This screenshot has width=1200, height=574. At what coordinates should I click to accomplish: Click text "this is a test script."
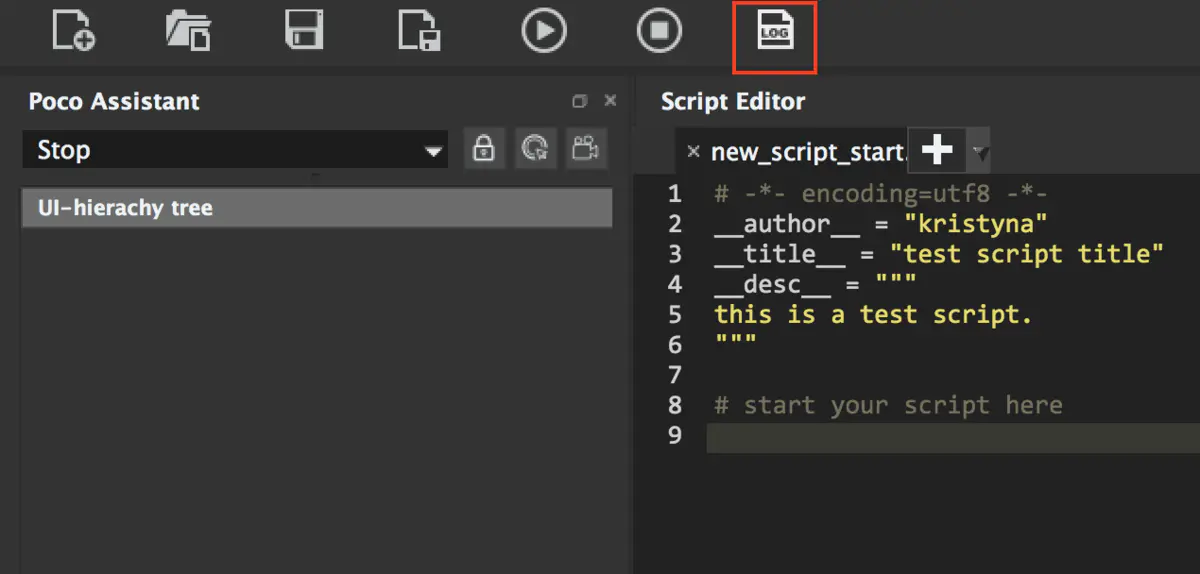pos(873,315)
